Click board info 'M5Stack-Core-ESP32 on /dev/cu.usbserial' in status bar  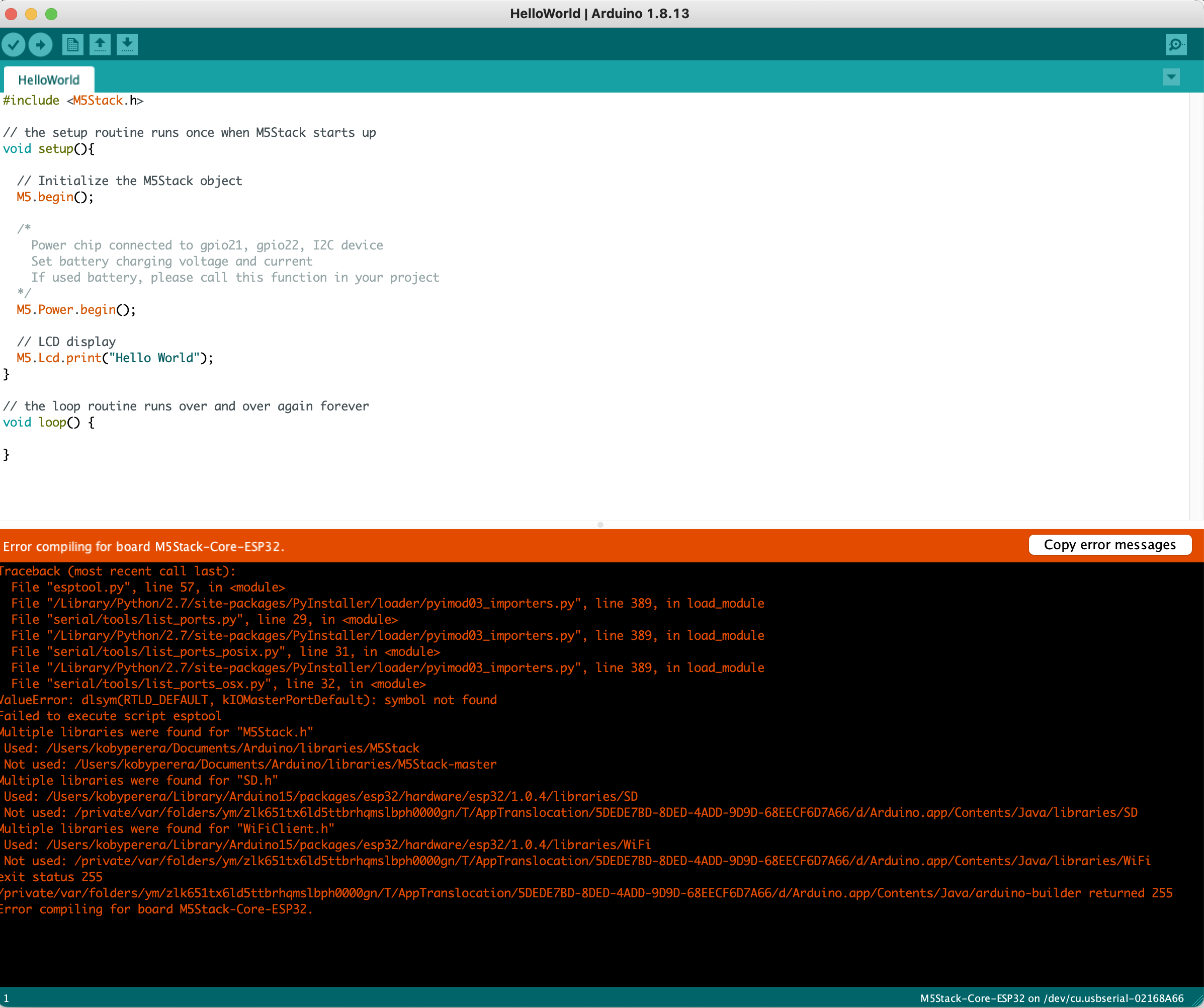(x=1052, y=998)
